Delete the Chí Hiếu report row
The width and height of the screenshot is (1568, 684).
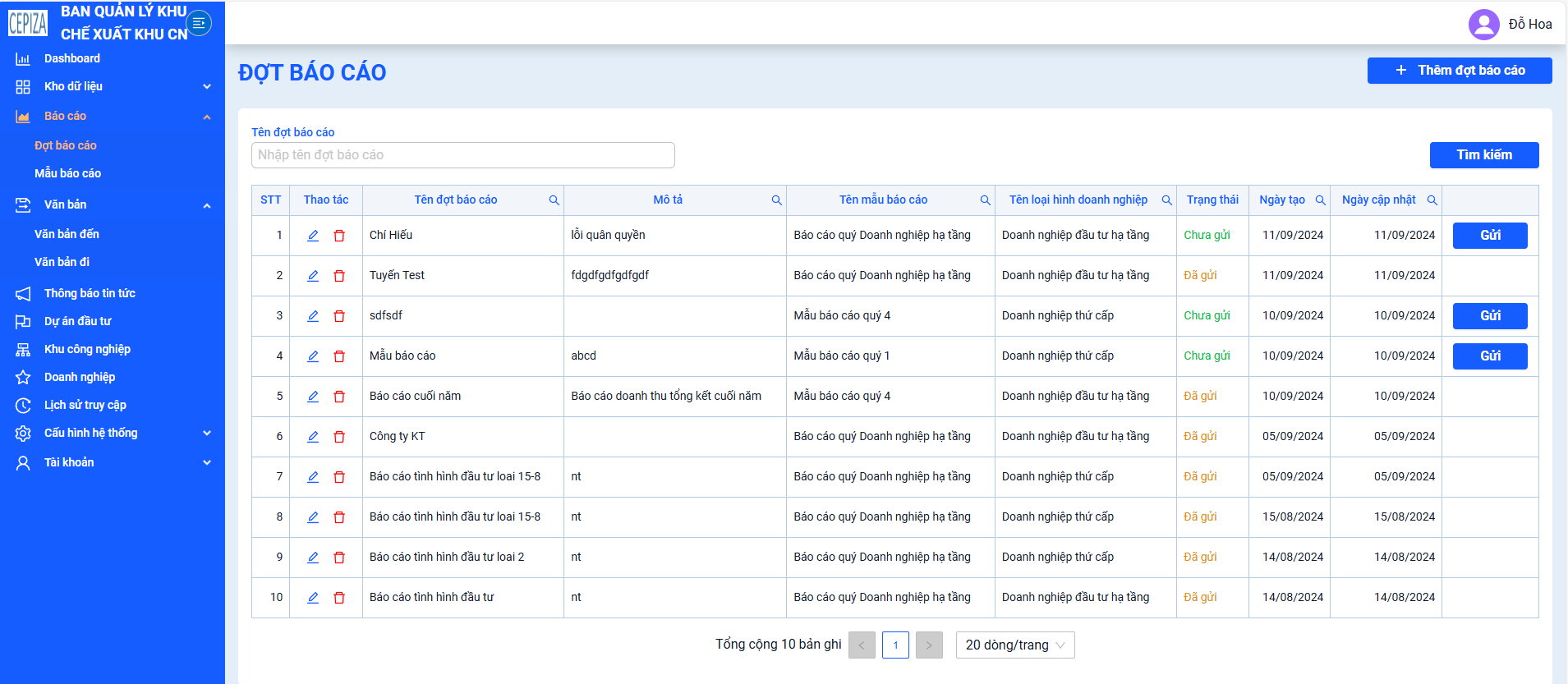(339, 236)
